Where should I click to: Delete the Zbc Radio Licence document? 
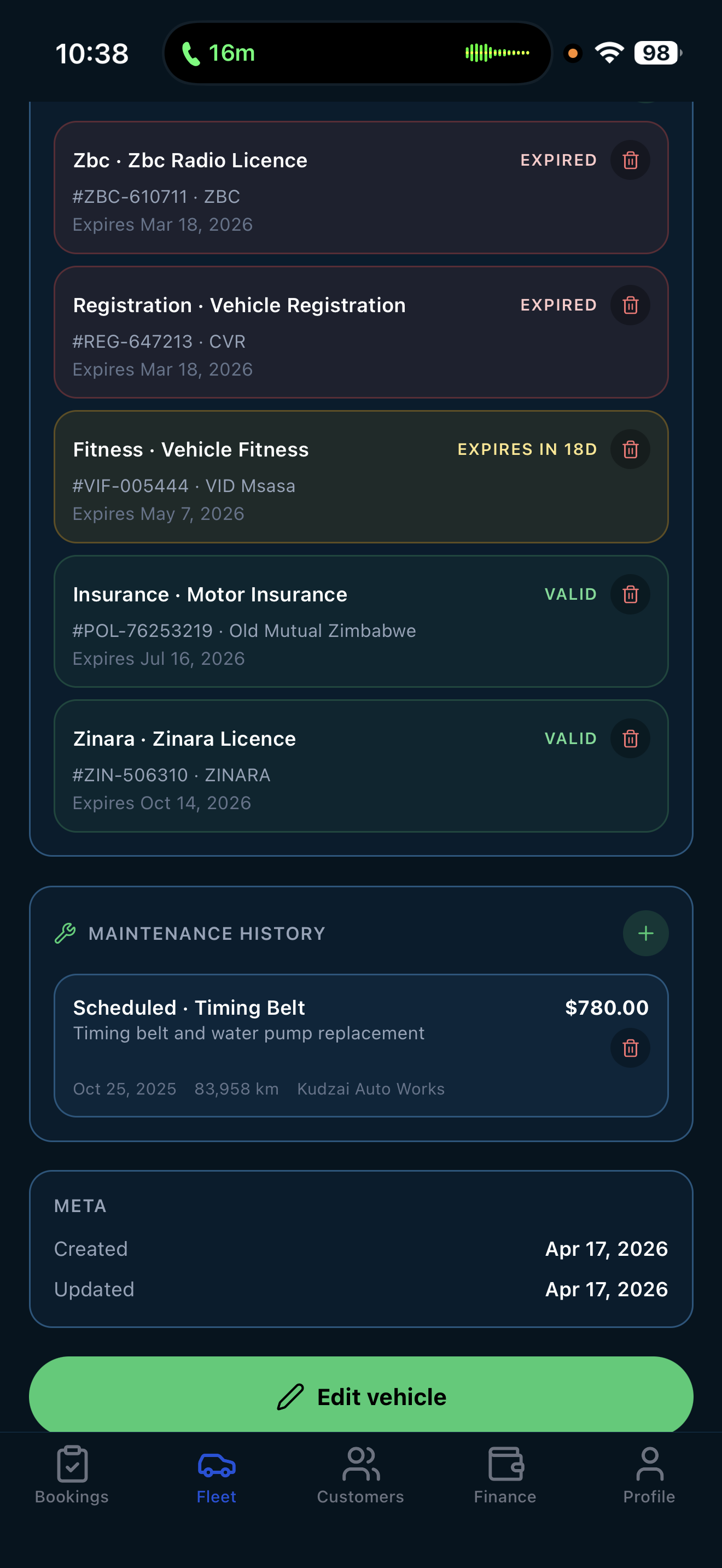click(x=630, y=160)
